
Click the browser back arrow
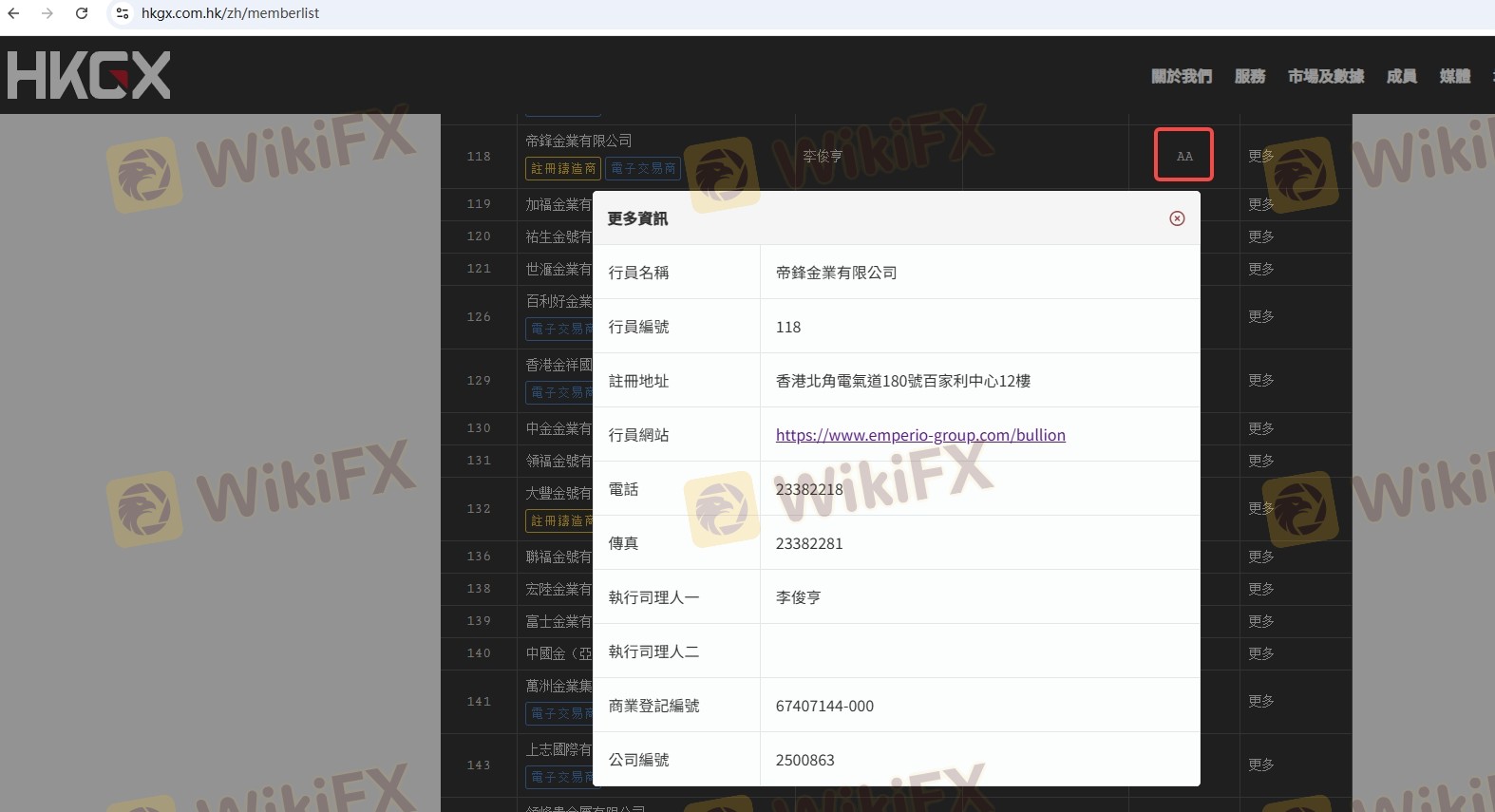point(13,13)
